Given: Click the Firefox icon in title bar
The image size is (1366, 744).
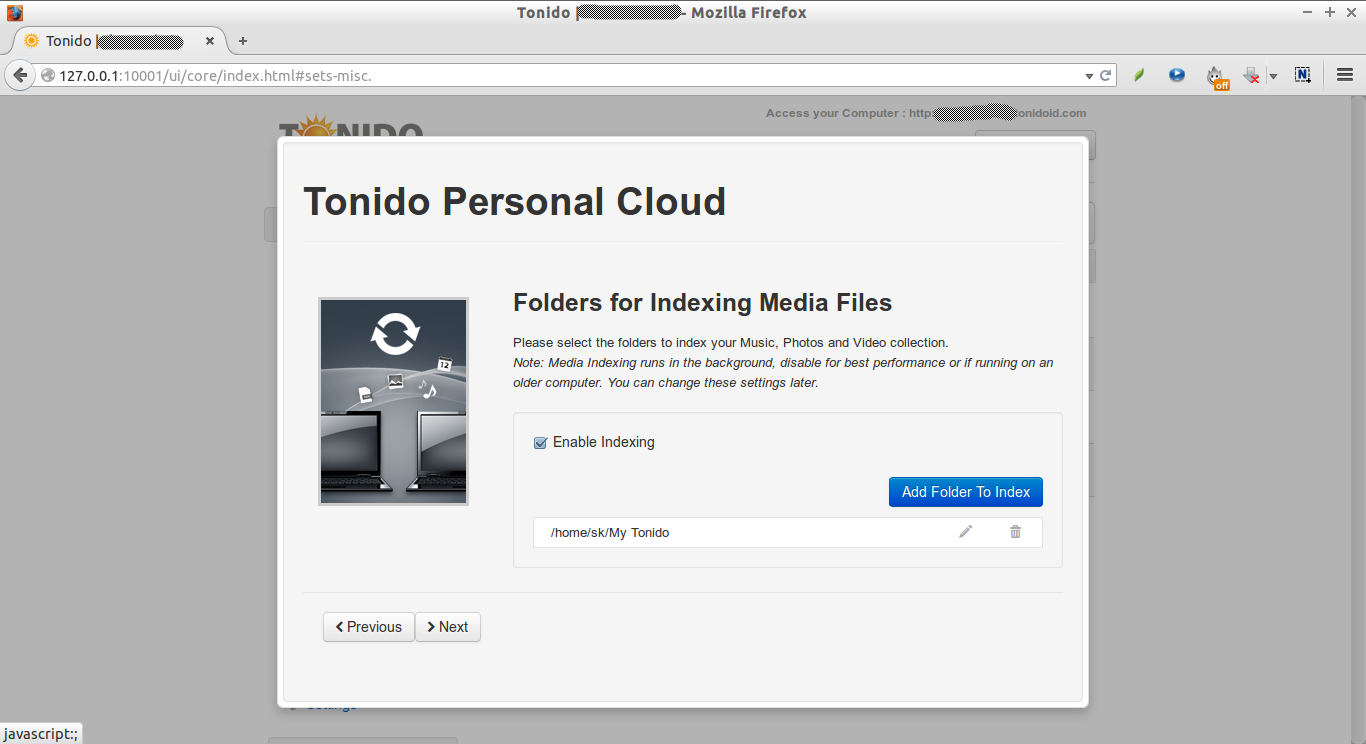Looking at the screenshot, I should click(x=15, y=13).
